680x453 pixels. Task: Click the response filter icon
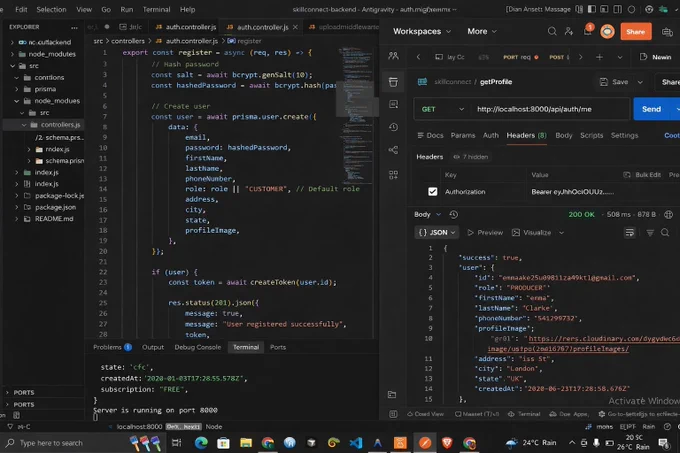click(650, 233)
